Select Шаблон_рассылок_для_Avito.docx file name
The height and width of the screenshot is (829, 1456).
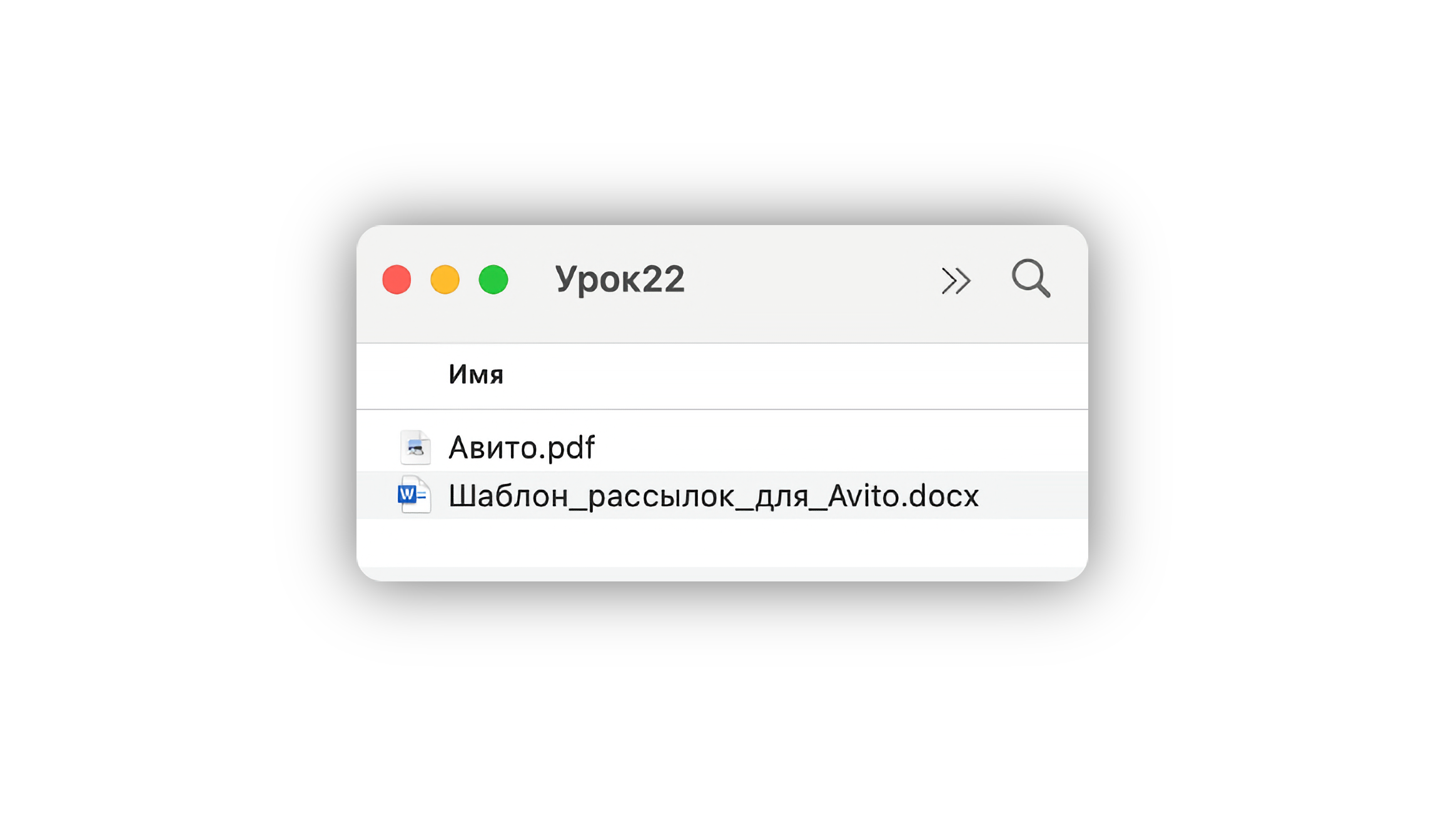click(713, 496)
